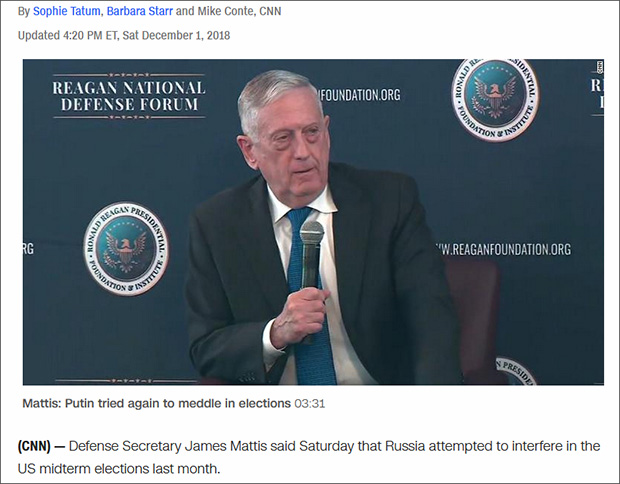The height and width of the screenshot is (484, 620).
Task: Click the Ronald Reagan Presidential seal at top right
Action: click(x=495, y=99)
